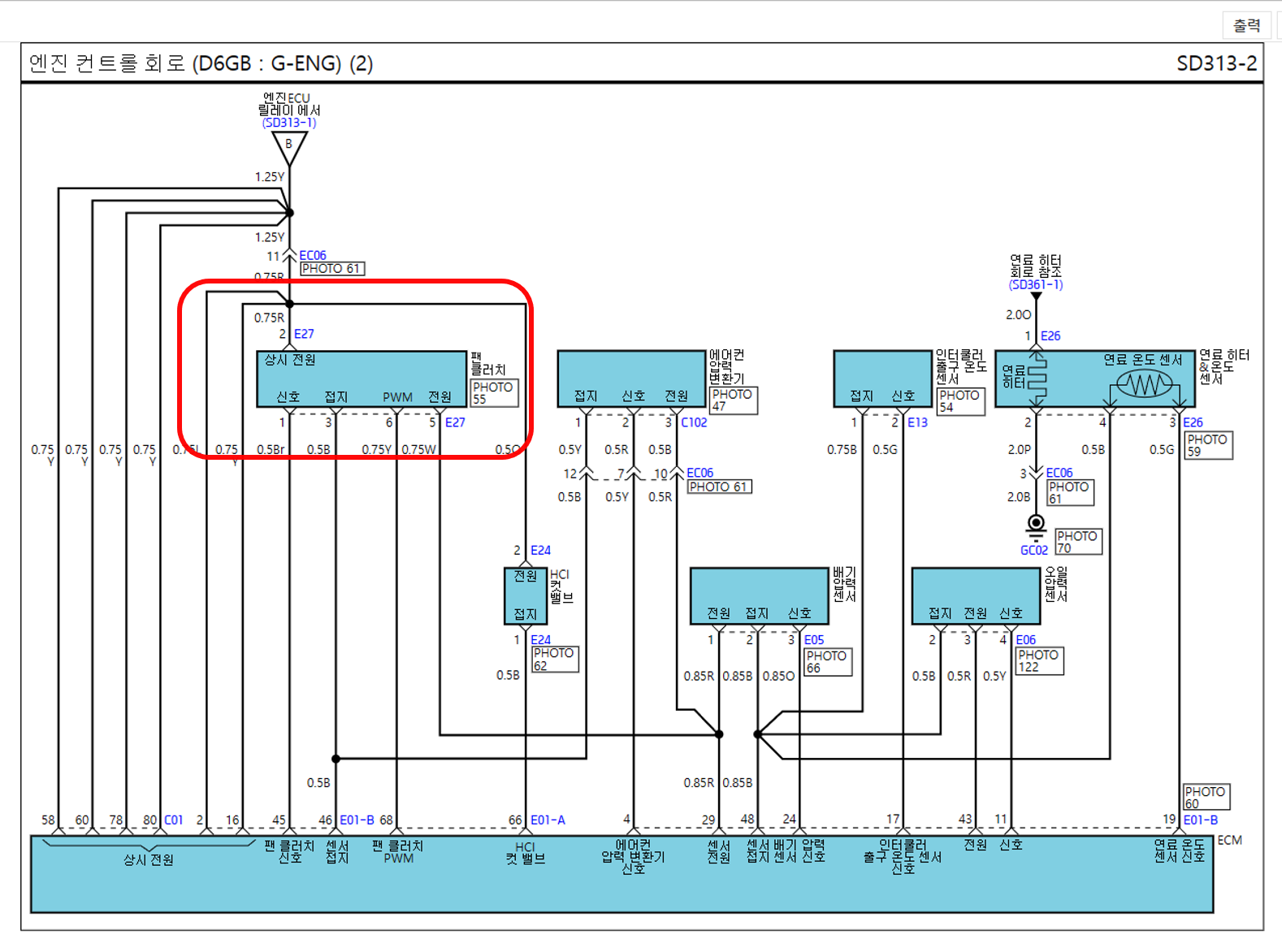Screen dimensions: 1282x952
Task: Click the 팬 클러치 component box
Action: 362,379
